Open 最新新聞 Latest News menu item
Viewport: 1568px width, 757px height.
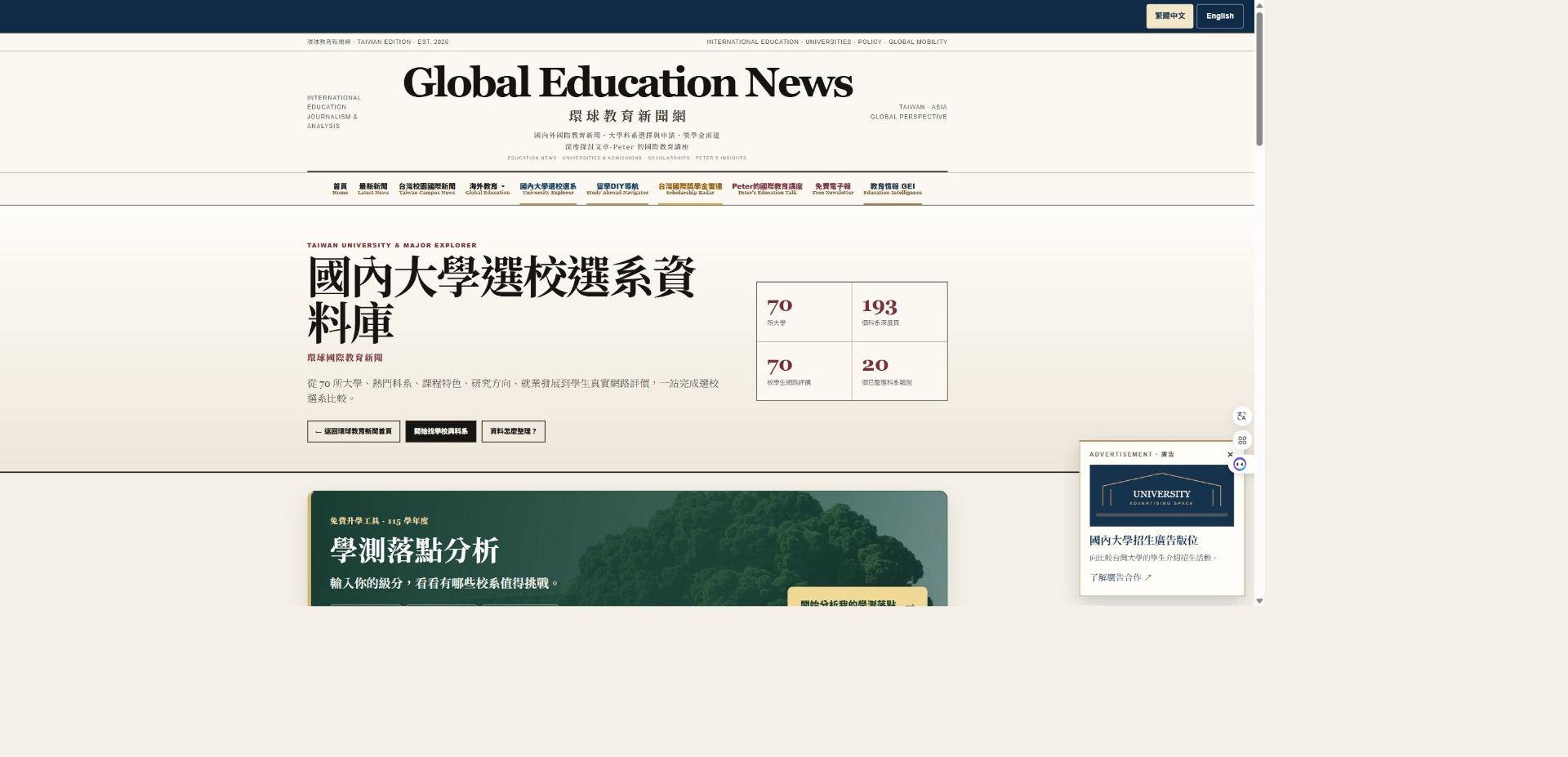coord(373,189)
